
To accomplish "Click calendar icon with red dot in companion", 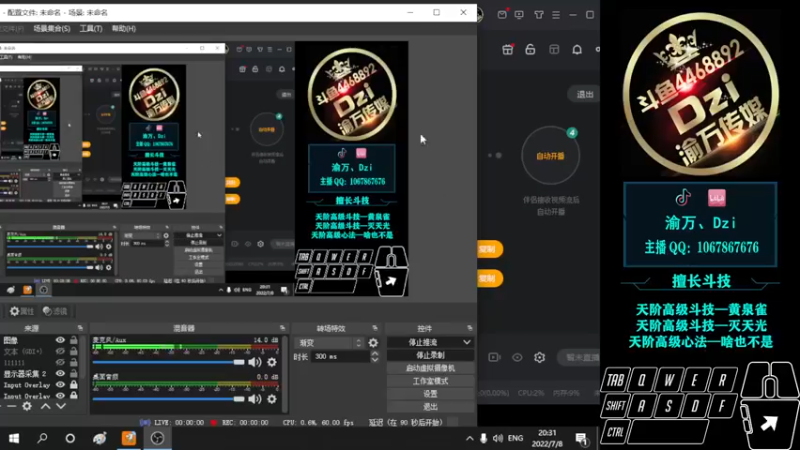I will pyautogui.click(x=508, y=49).
